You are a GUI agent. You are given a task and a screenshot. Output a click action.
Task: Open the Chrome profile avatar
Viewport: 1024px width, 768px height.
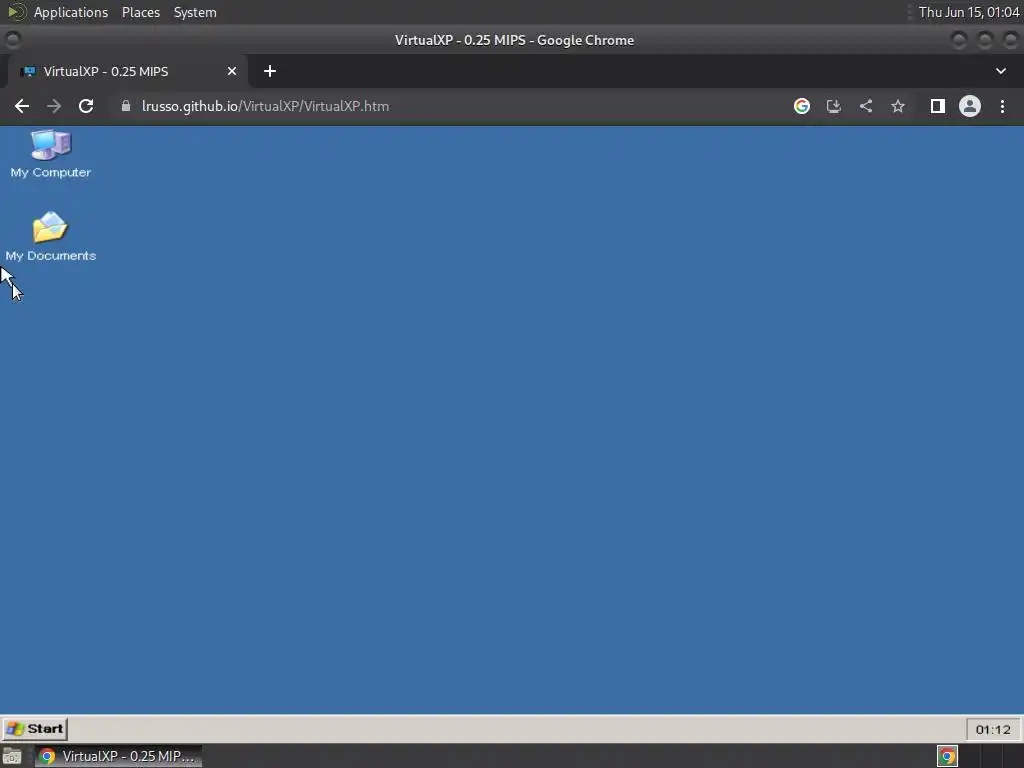pyautogui.click(x=970, y=106)
